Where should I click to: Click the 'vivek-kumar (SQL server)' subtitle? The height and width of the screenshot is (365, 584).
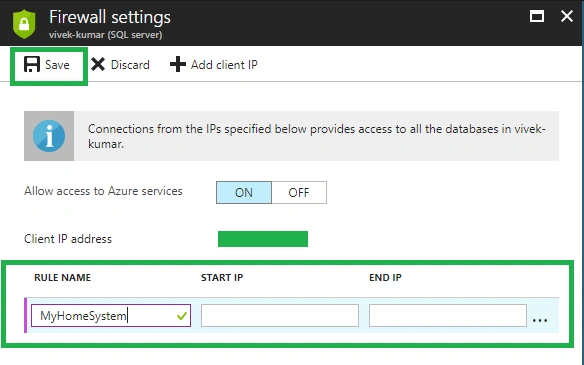(106, 35)
